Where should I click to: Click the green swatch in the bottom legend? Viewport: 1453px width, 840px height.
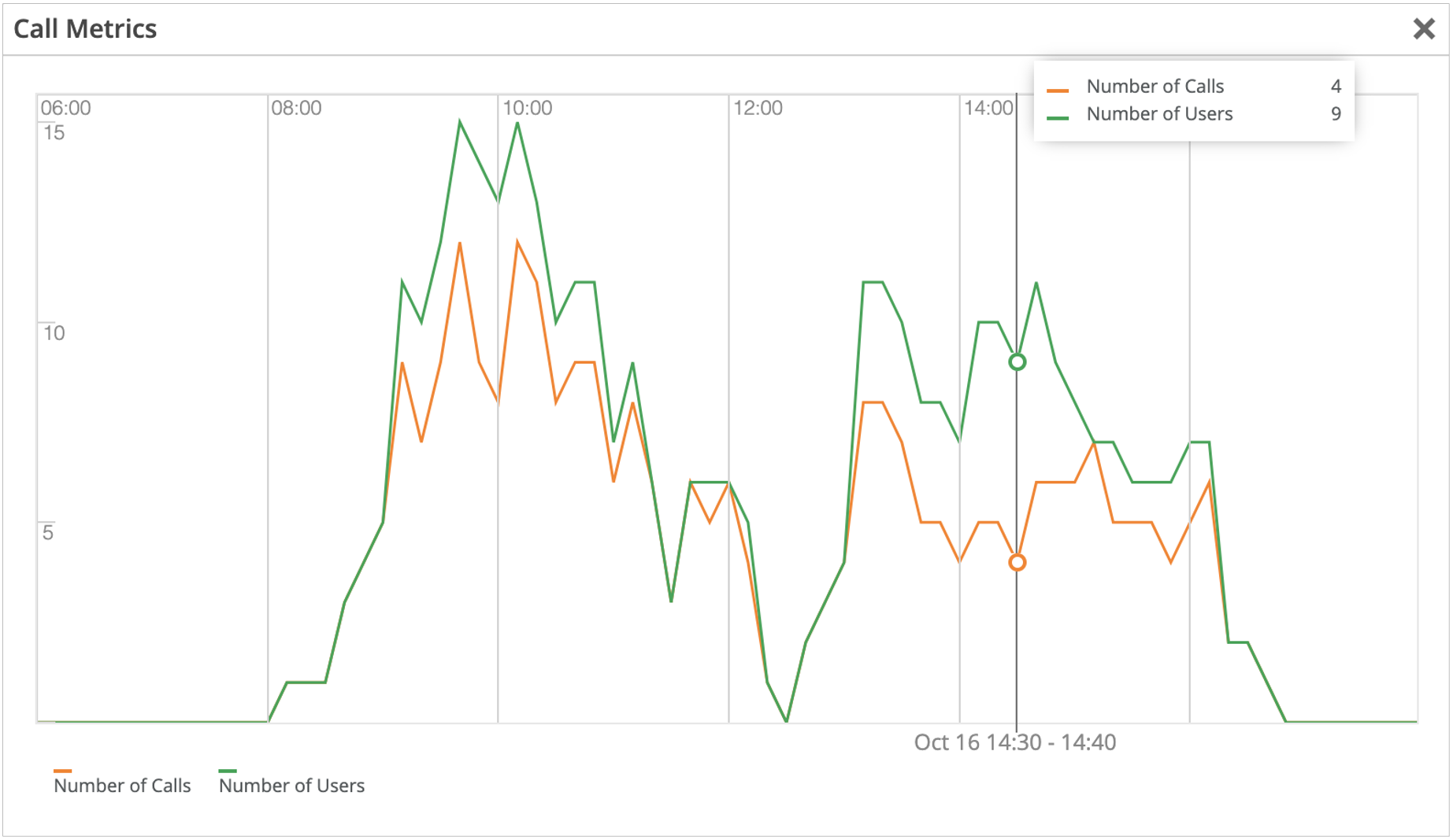(x=228, y=771)
